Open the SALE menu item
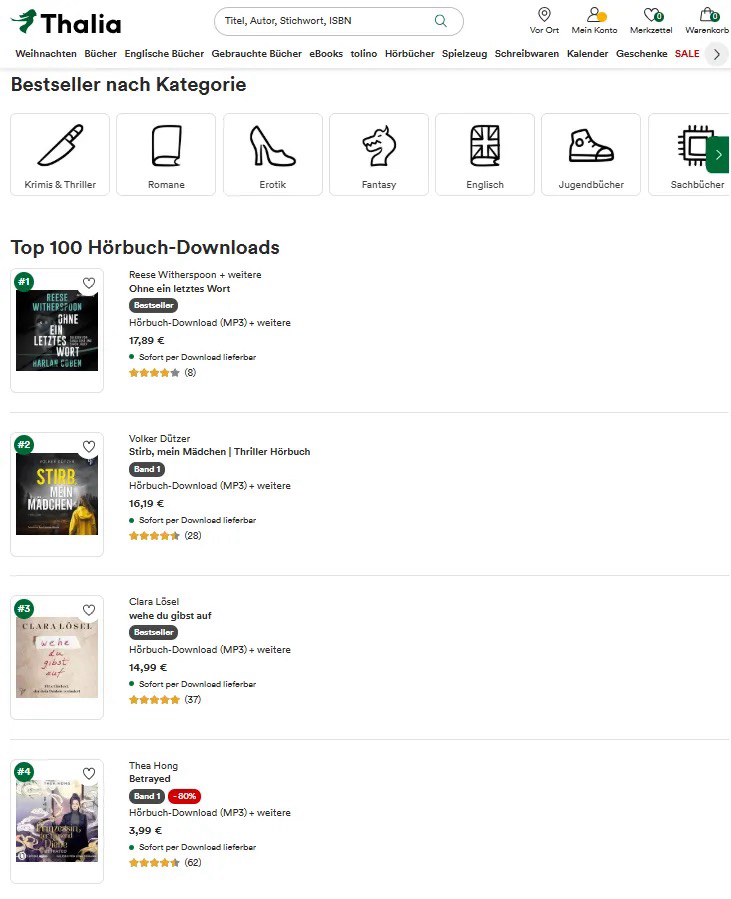Image resolution: width=731 pixels, height=899 pixels. [x=687, y=54]
